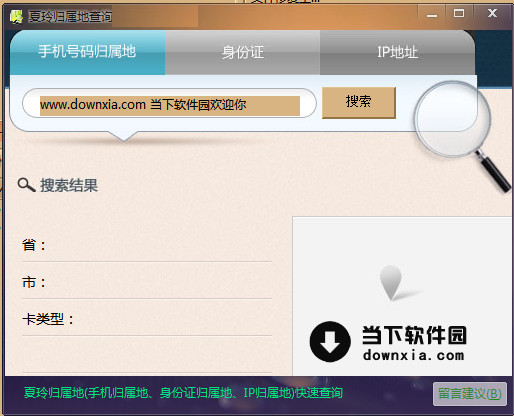Open the 身份证 tab

tap(243, 52)
